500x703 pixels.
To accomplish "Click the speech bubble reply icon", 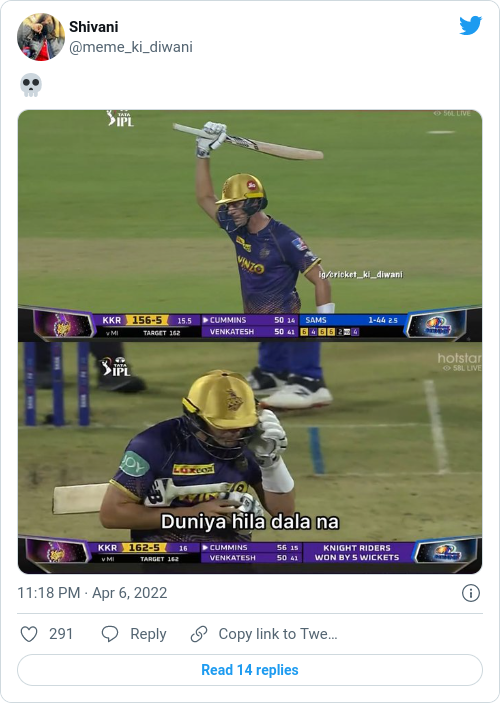I will [x=110, y=634].
